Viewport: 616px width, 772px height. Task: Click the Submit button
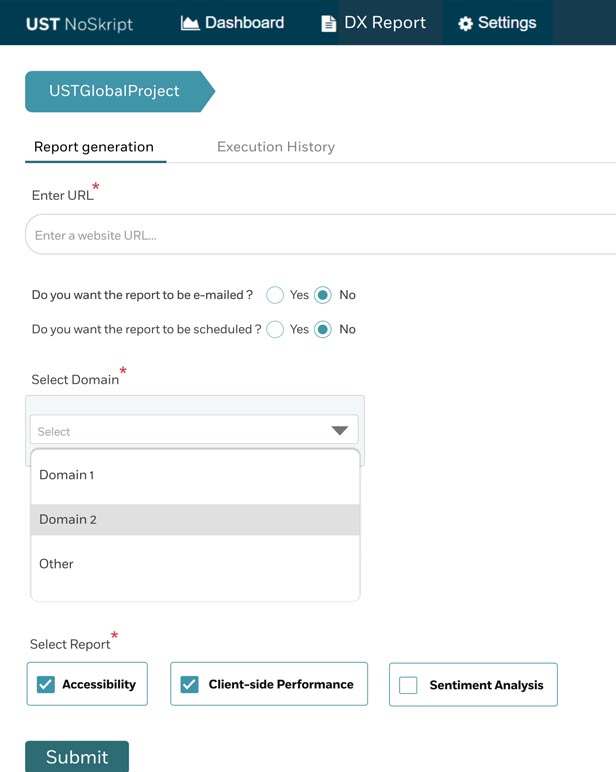(x=77, y=756)
